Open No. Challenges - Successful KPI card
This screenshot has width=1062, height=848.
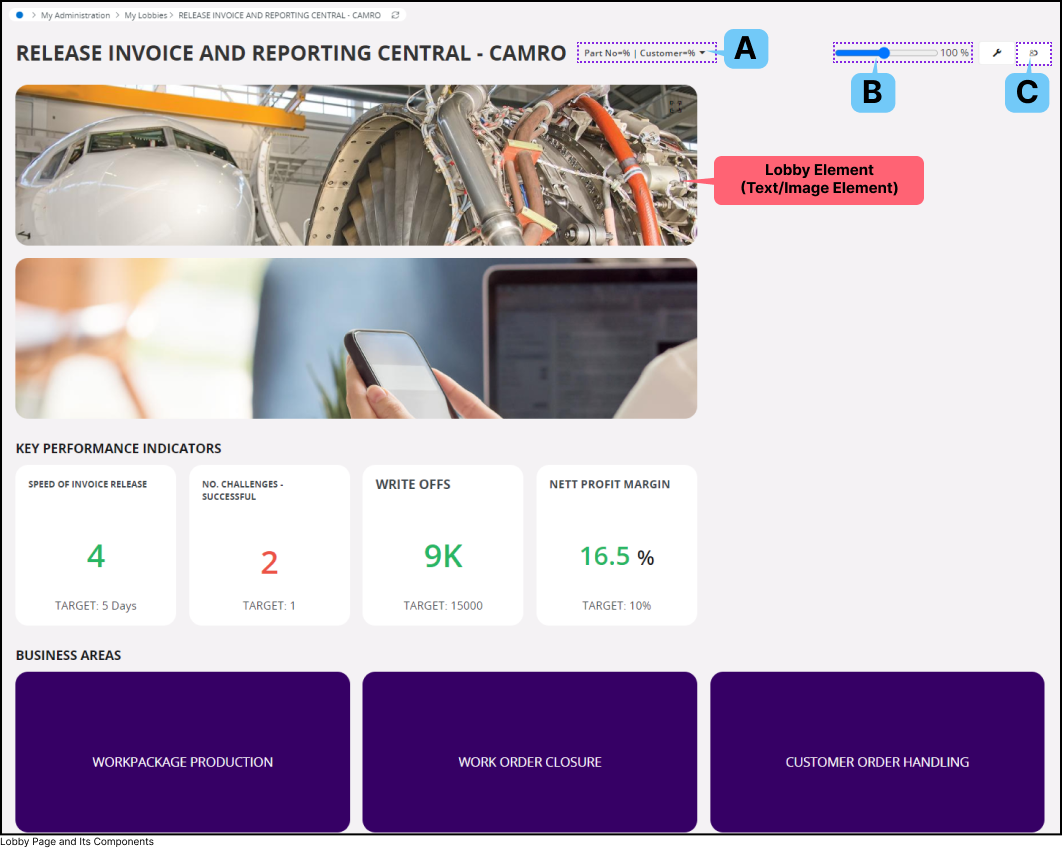tap(270, 545)
